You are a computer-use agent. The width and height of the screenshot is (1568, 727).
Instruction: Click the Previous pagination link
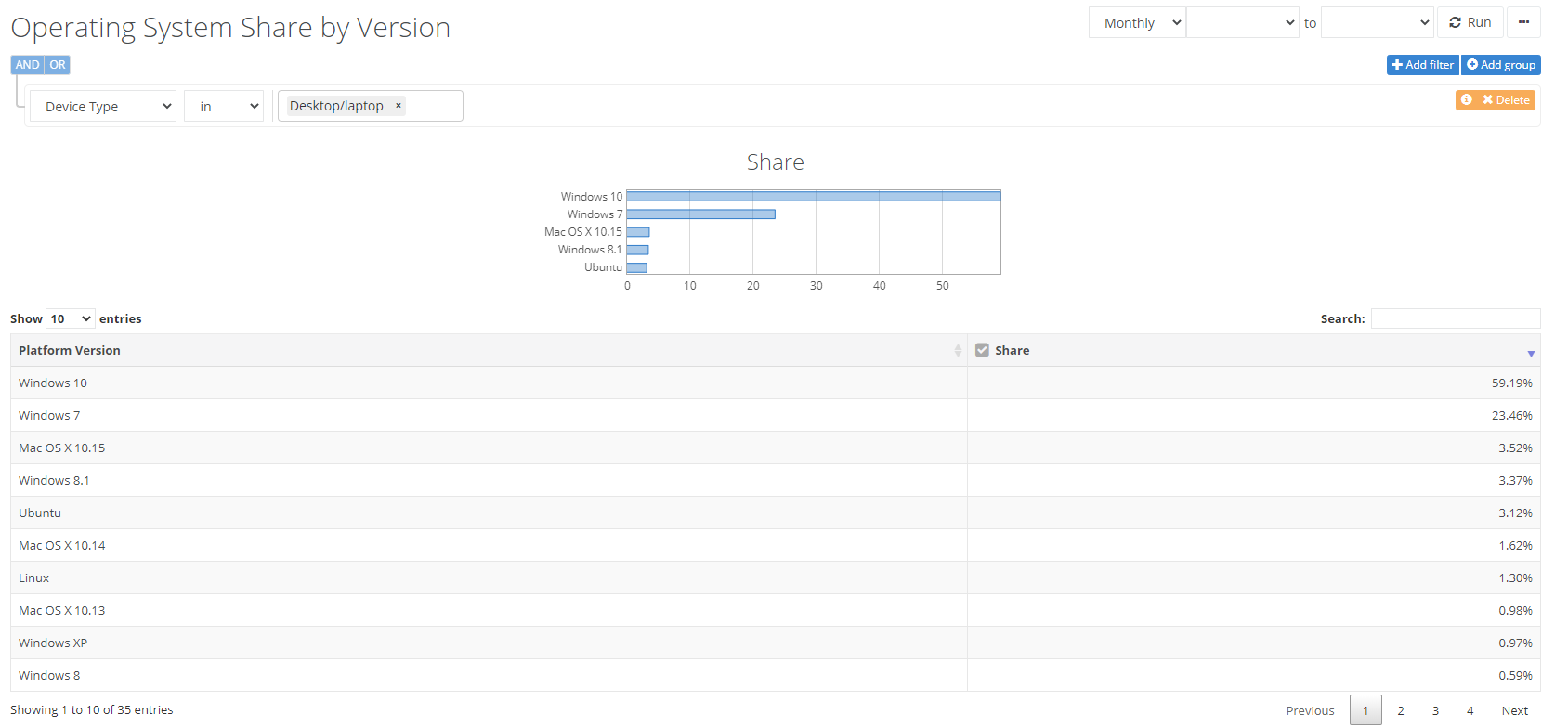1310,710
